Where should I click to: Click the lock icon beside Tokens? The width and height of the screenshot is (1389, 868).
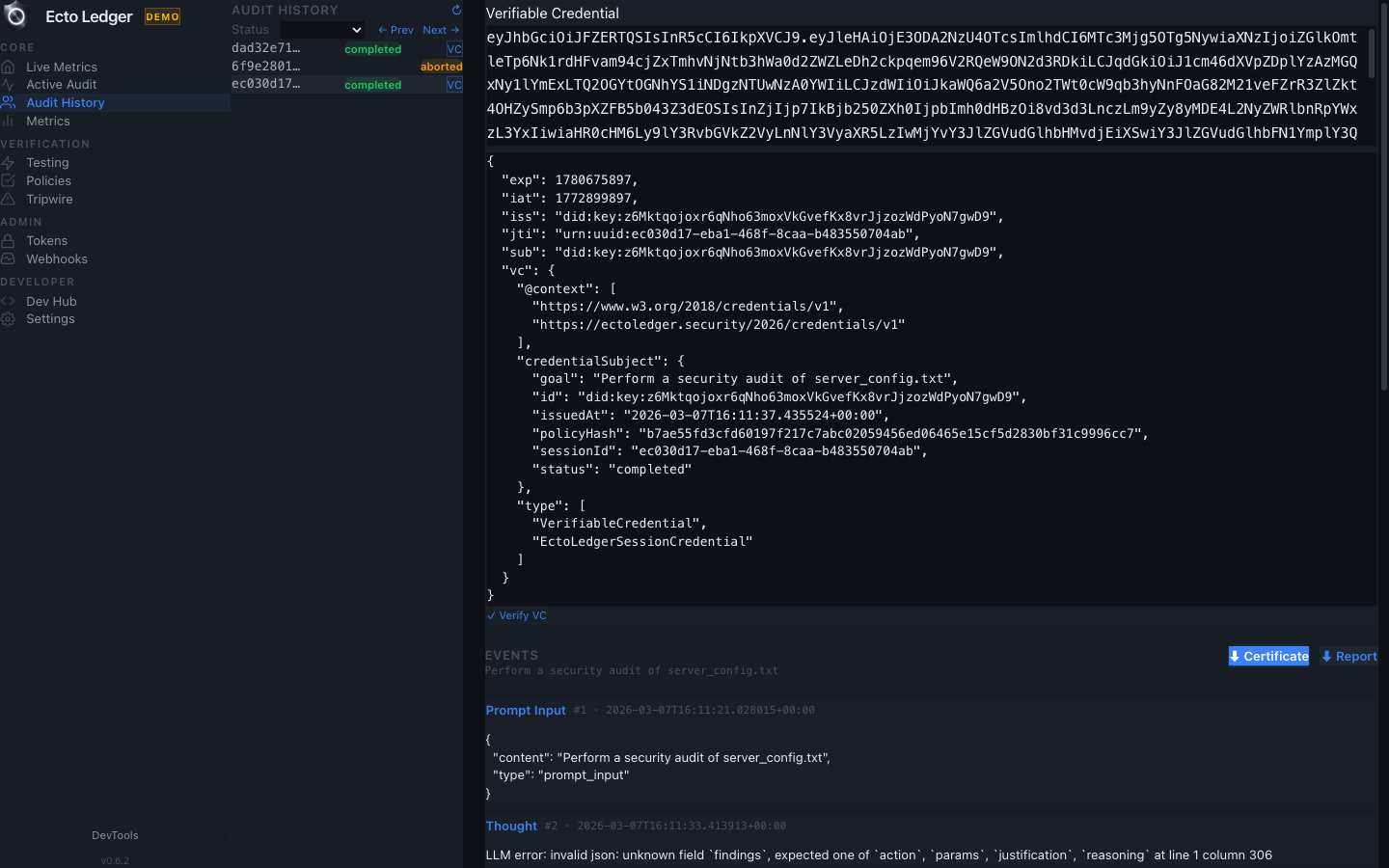(8, 241)
